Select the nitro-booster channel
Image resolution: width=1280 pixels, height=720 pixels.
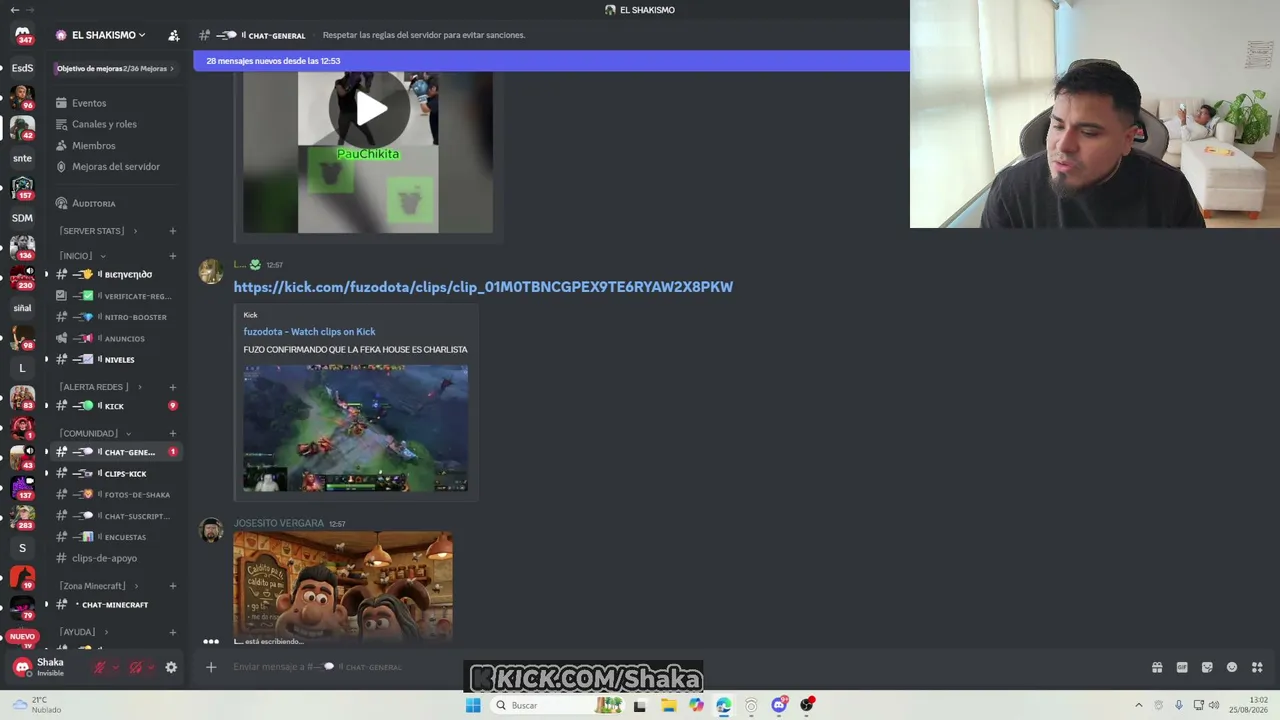click(118, 317)
